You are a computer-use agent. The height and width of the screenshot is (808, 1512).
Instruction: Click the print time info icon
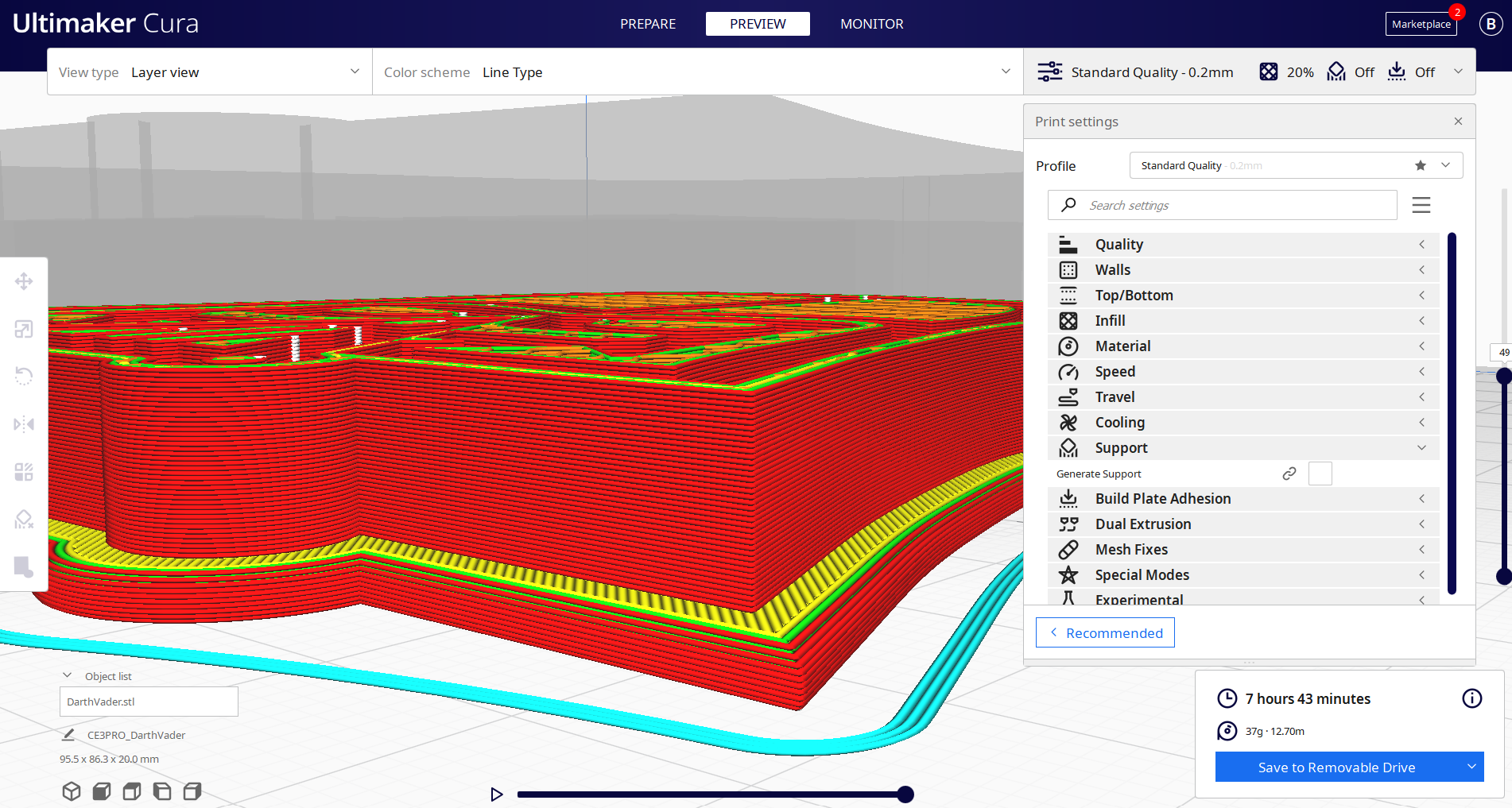tap(1472, 698)
